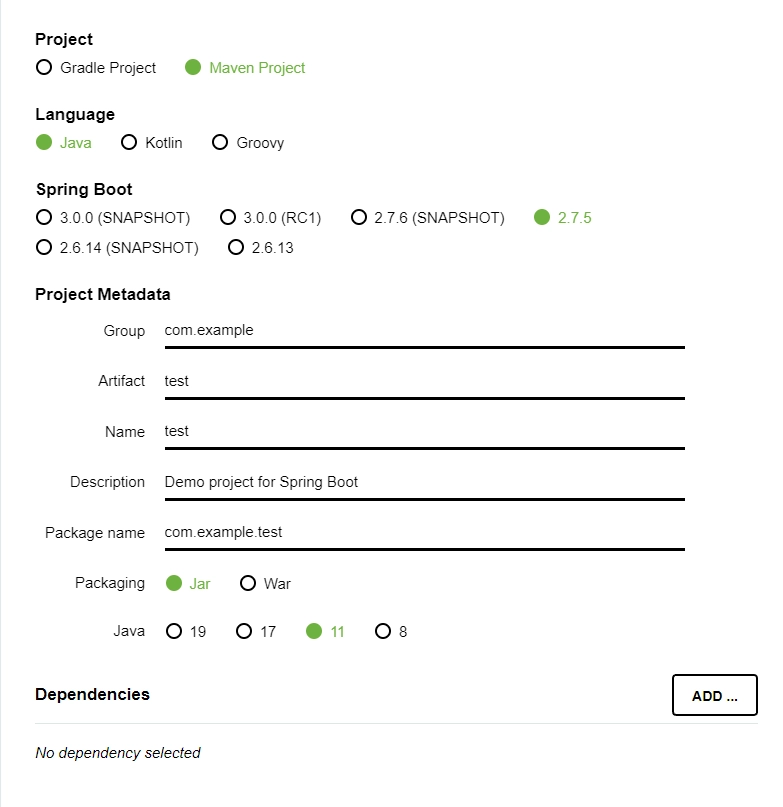Select Spring Boot 3.0.0 (RC1)
The width and height of the screenshot is (783, 807).
(228, 217)
